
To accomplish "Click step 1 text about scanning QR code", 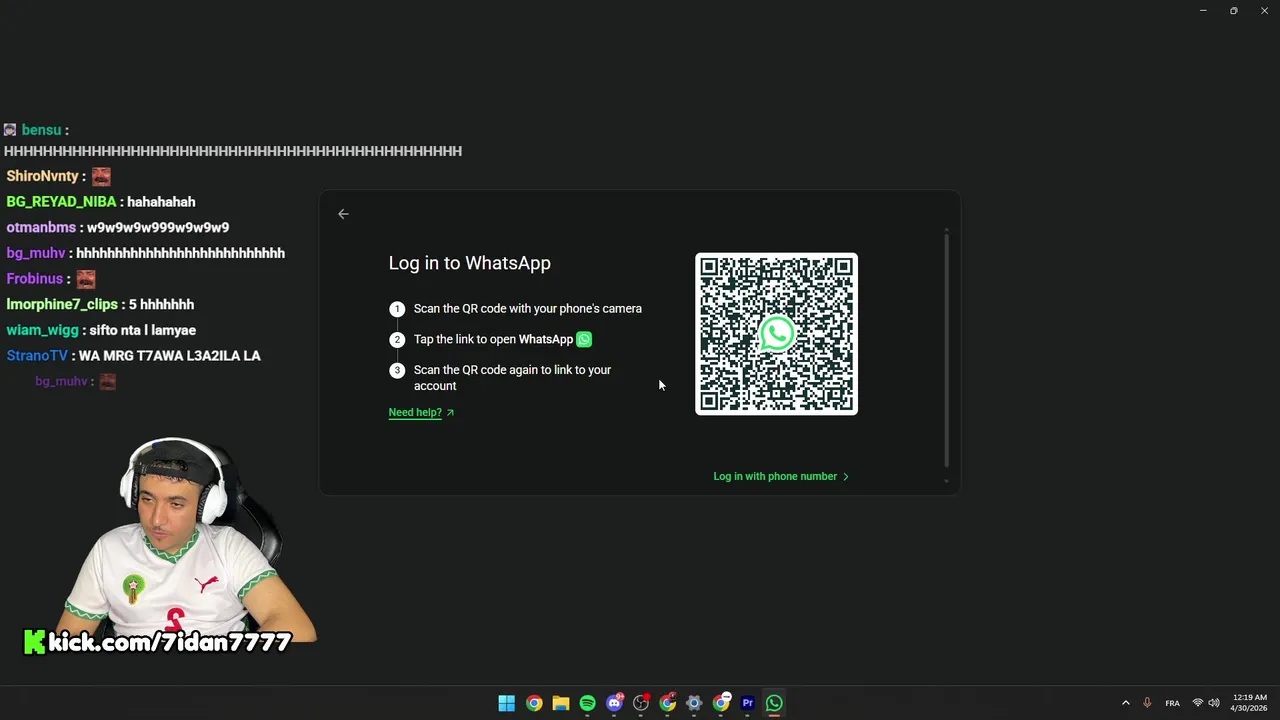I will point(528,309).
